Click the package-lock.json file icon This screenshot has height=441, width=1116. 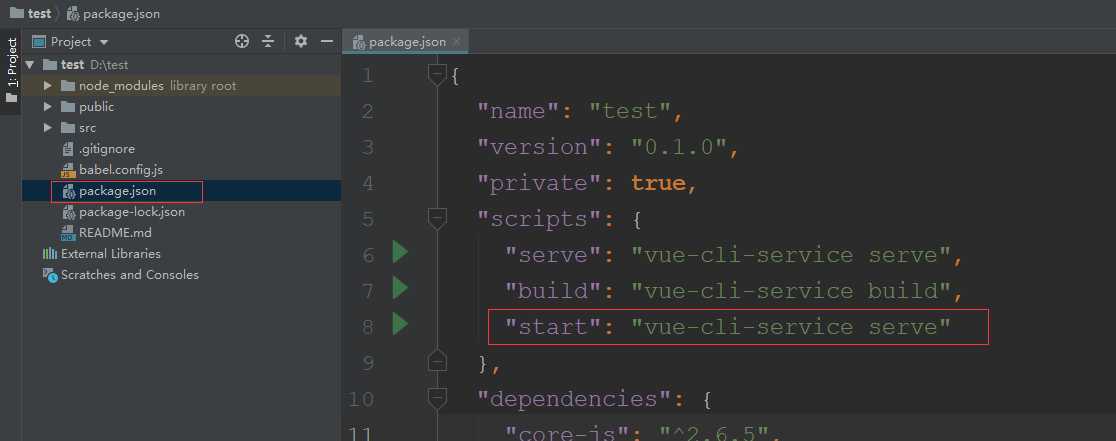click(68, 212)
